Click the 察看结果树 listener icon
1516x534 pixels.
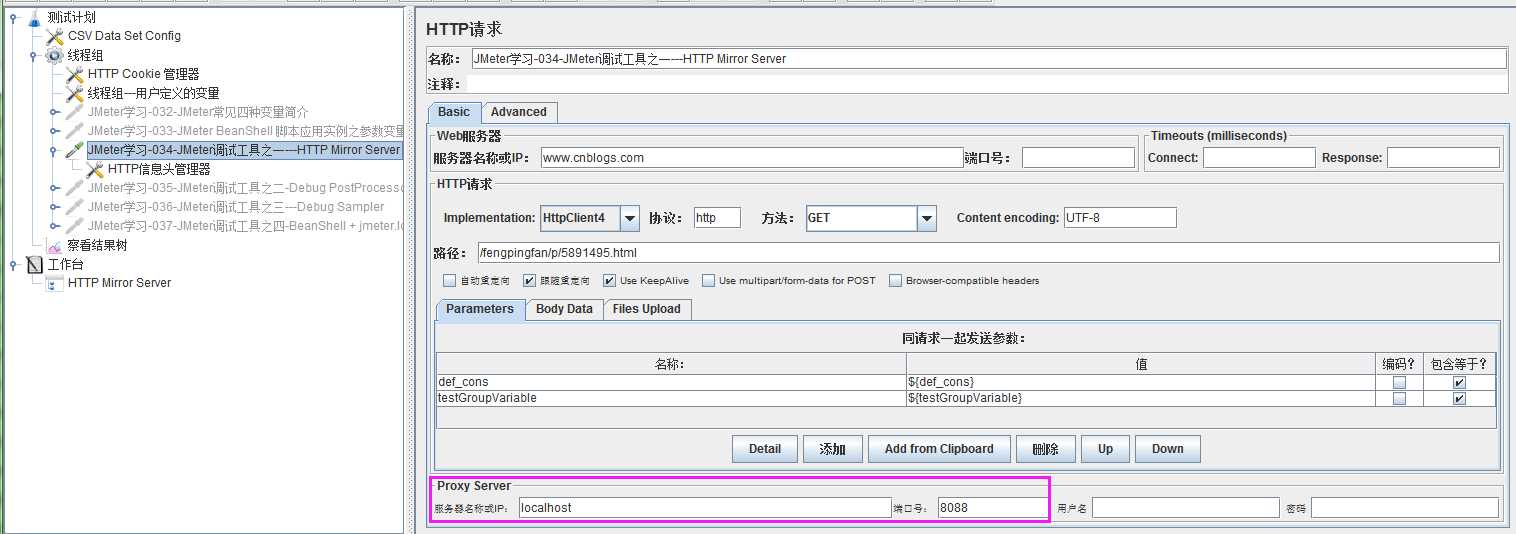coord(54,245)
